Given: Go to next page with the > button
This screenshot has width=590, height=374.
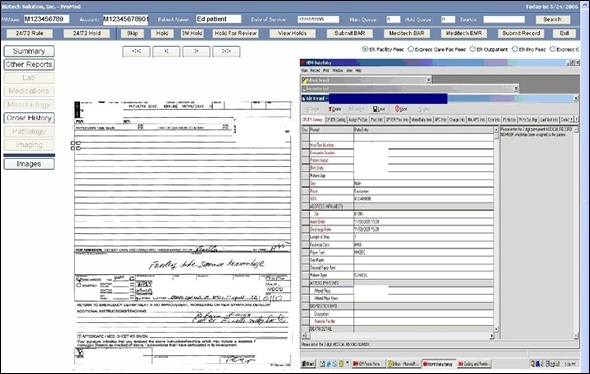Looking at the screenshot, I should tap(196, 51).
